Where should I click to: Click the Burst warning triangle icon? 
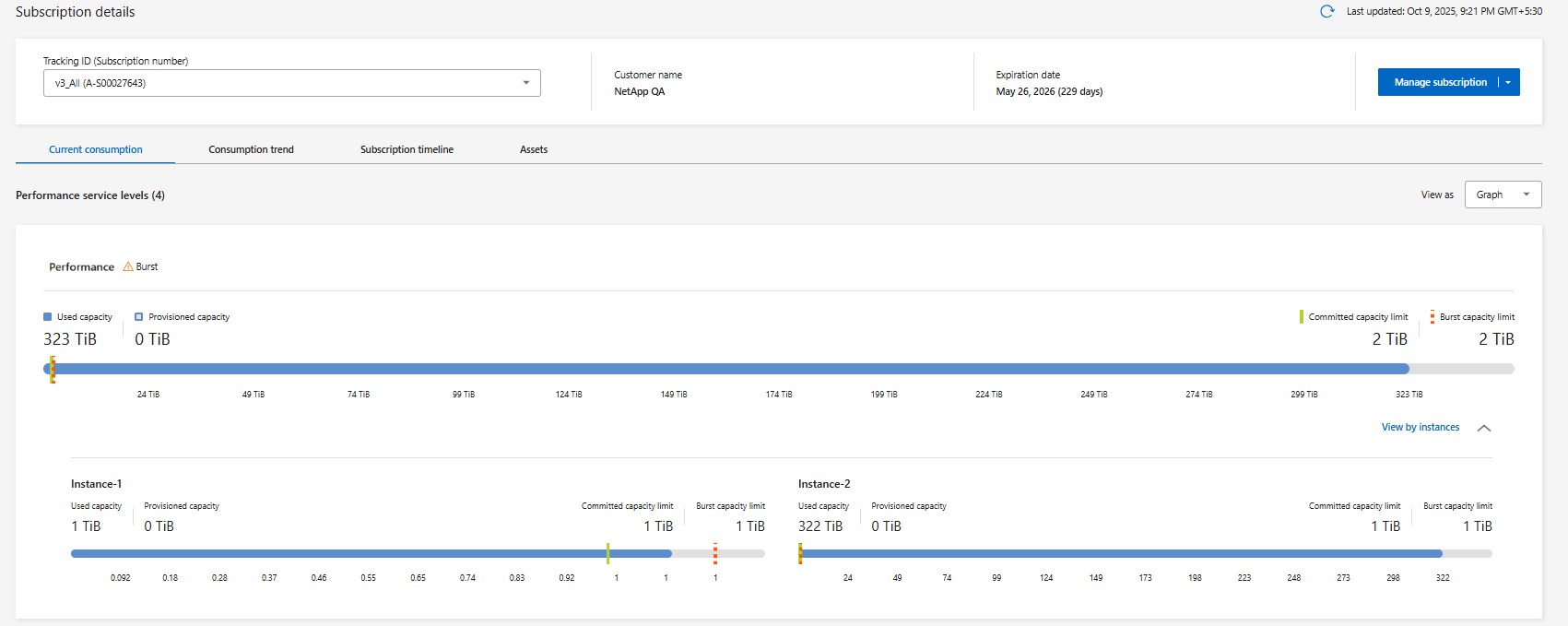coord(128,266)
